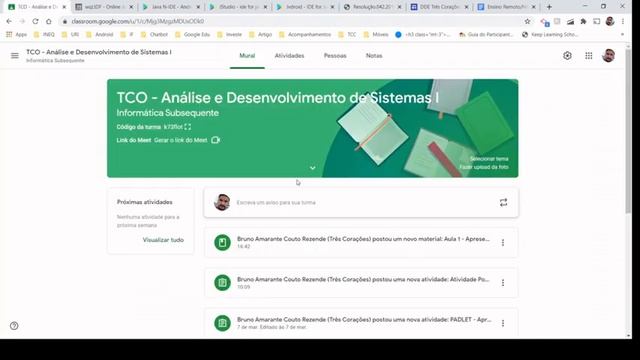
Task: Open the Aula 1 material post
Action: 361,242
